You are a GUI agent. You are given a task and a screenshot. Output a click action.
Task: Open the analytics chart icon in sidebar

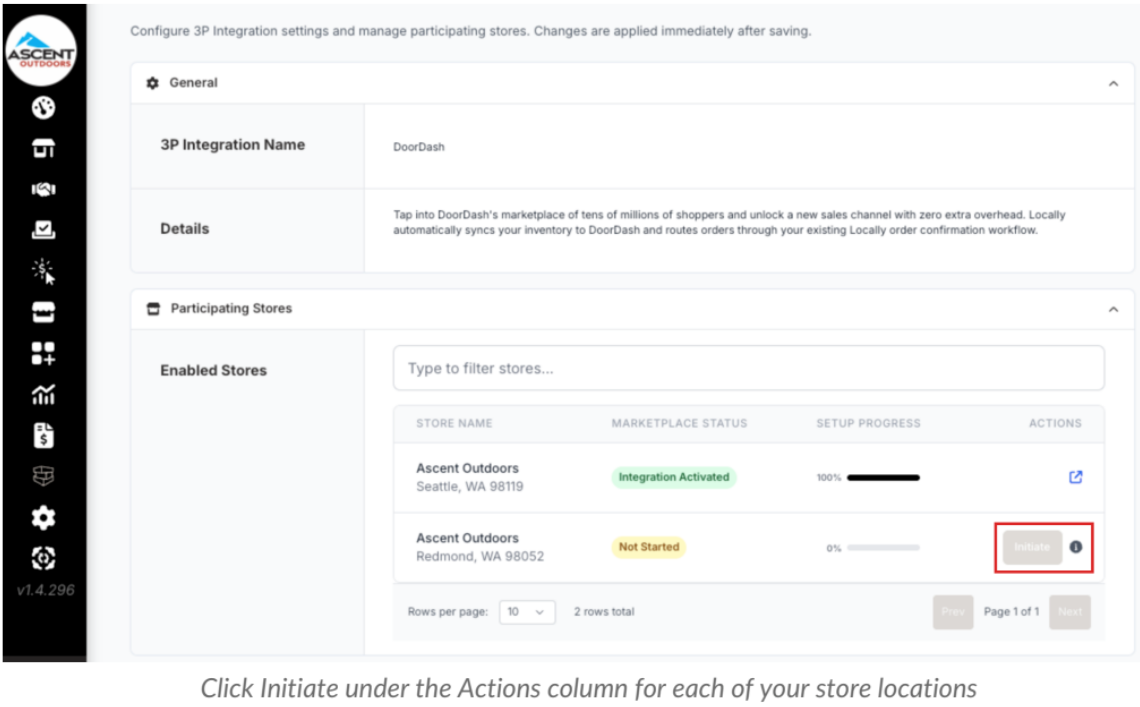[x=43, y=395]
